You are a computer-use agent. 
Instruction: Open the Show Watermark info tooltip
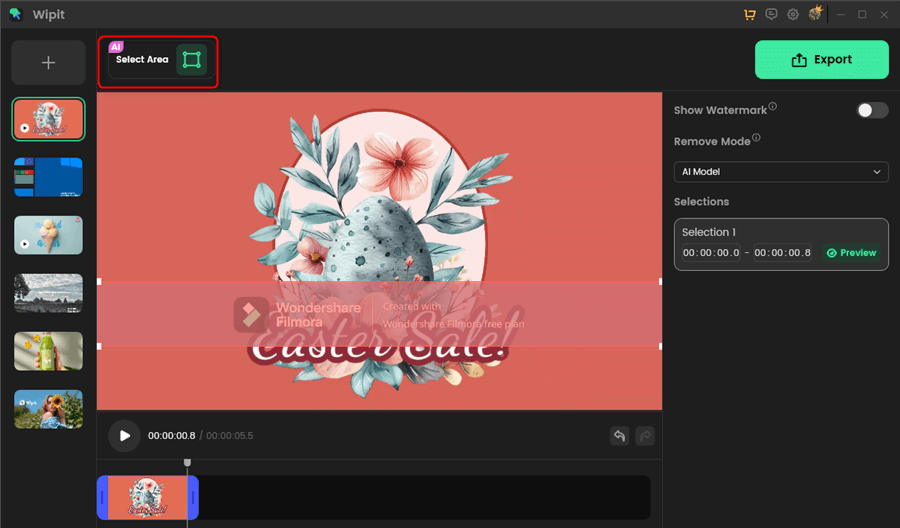tap(773, 106)
